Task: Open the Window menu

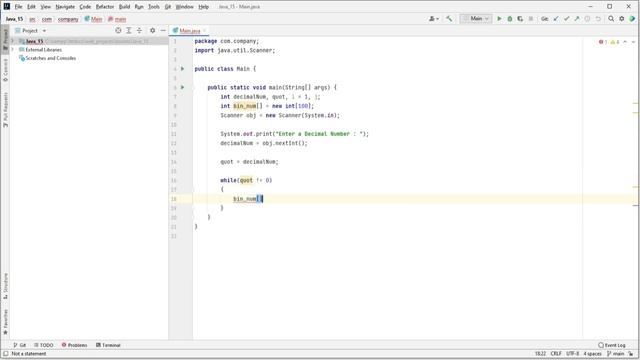Action: coord(184,7)
